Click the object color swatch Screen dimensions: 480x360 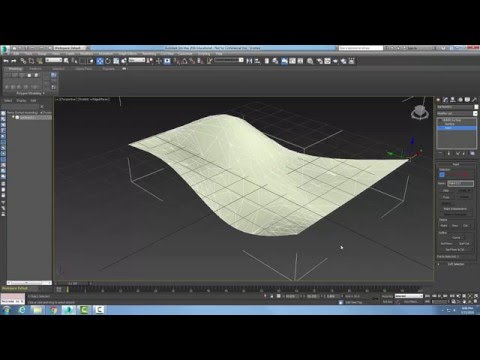tap(476, 107)
